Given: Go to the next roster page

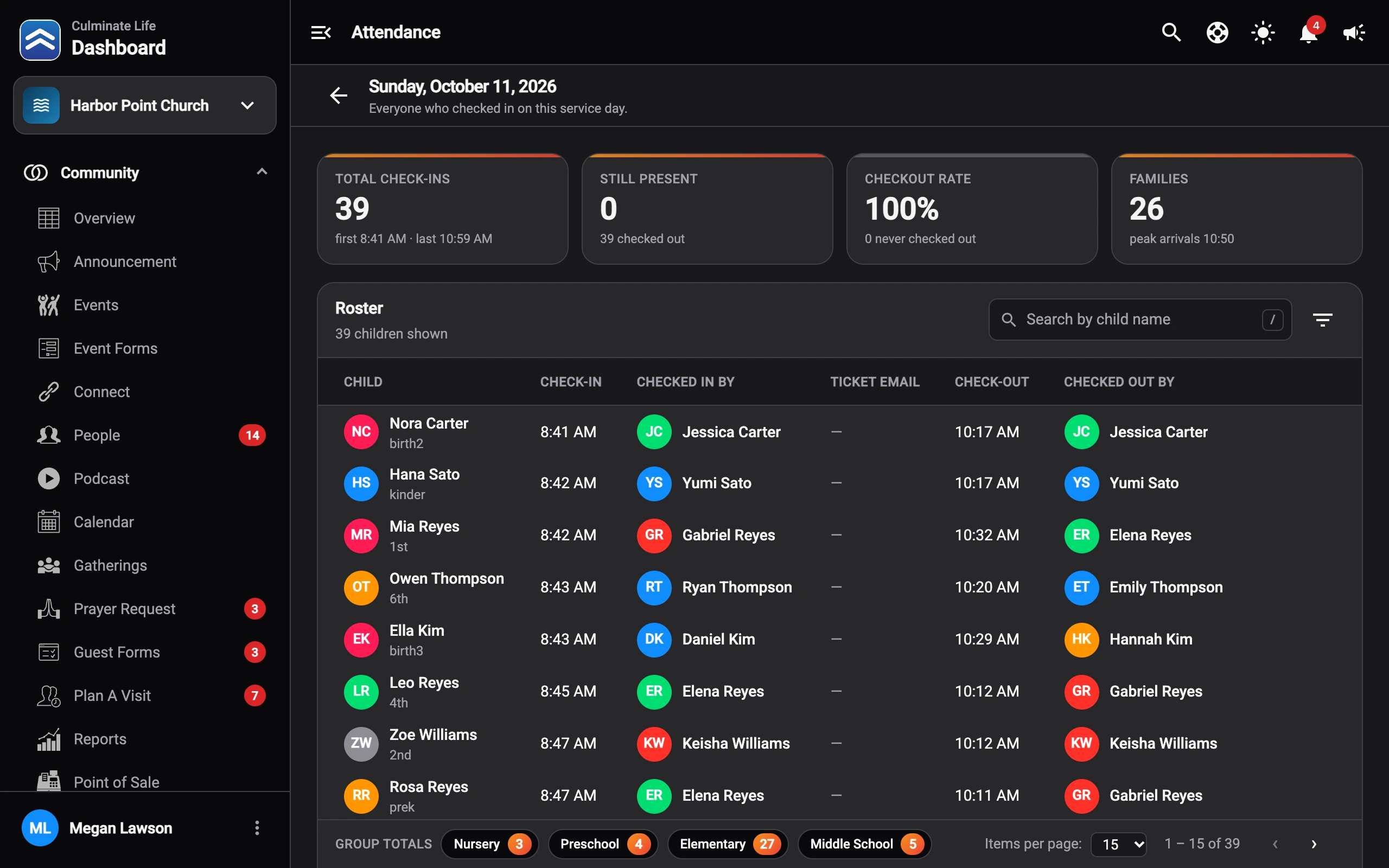Looking at the screenshot, I should pyautogui.click(x=1314, y=844).
